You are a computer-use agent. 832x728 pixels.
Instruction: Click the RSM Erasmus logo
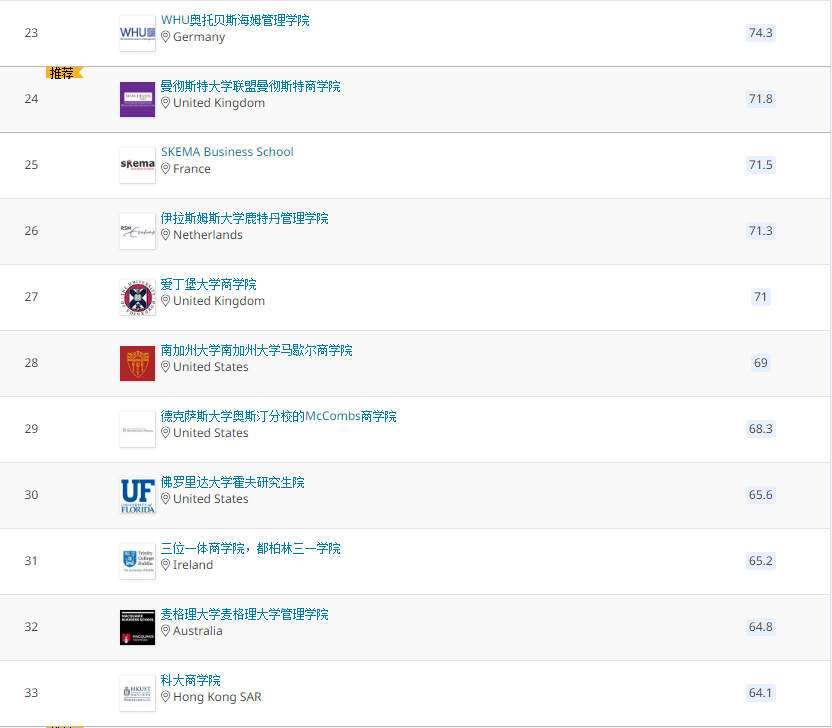point(137,231)
